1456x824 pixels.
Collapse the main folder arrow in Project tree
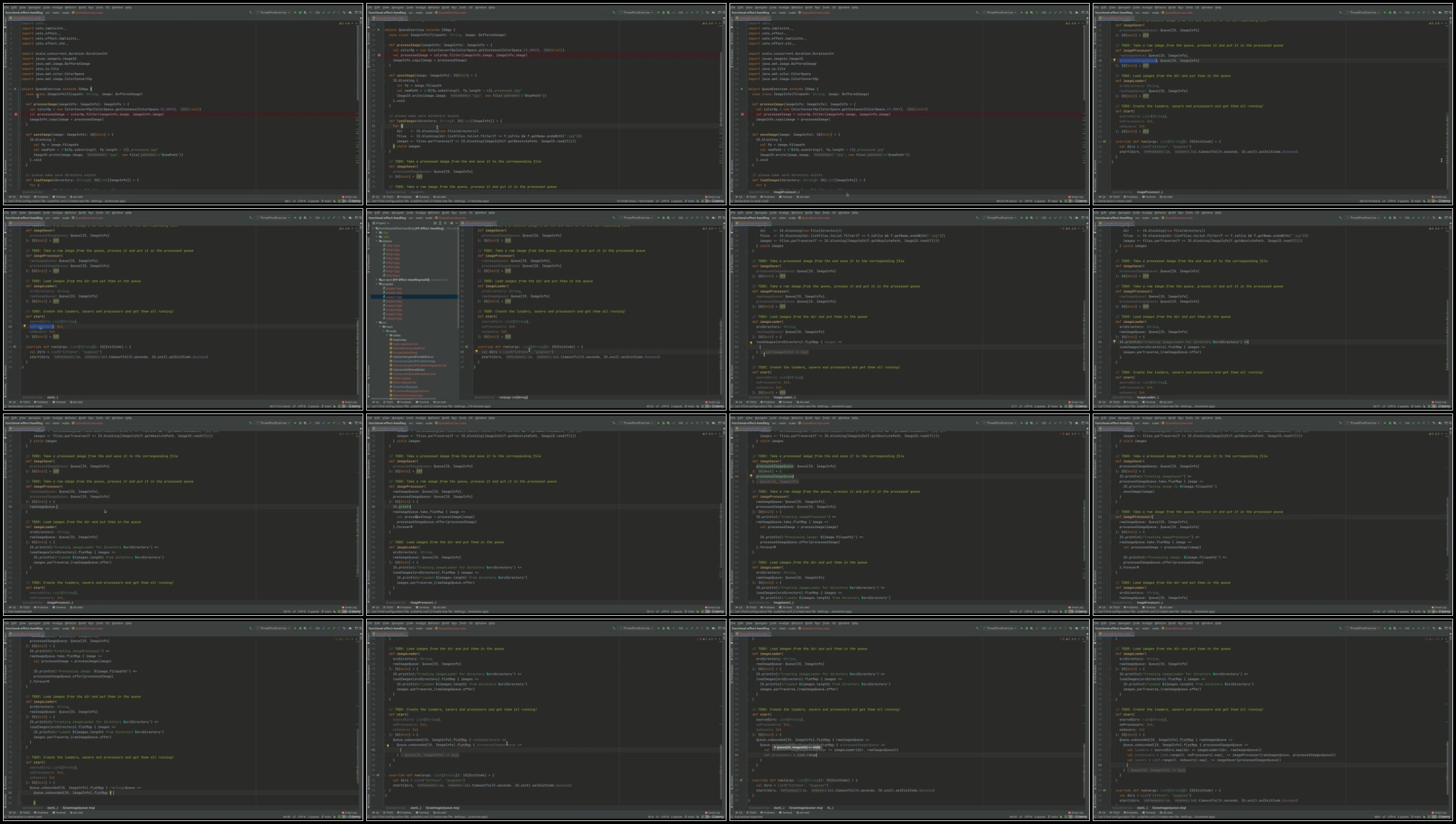tap(380, 326)
